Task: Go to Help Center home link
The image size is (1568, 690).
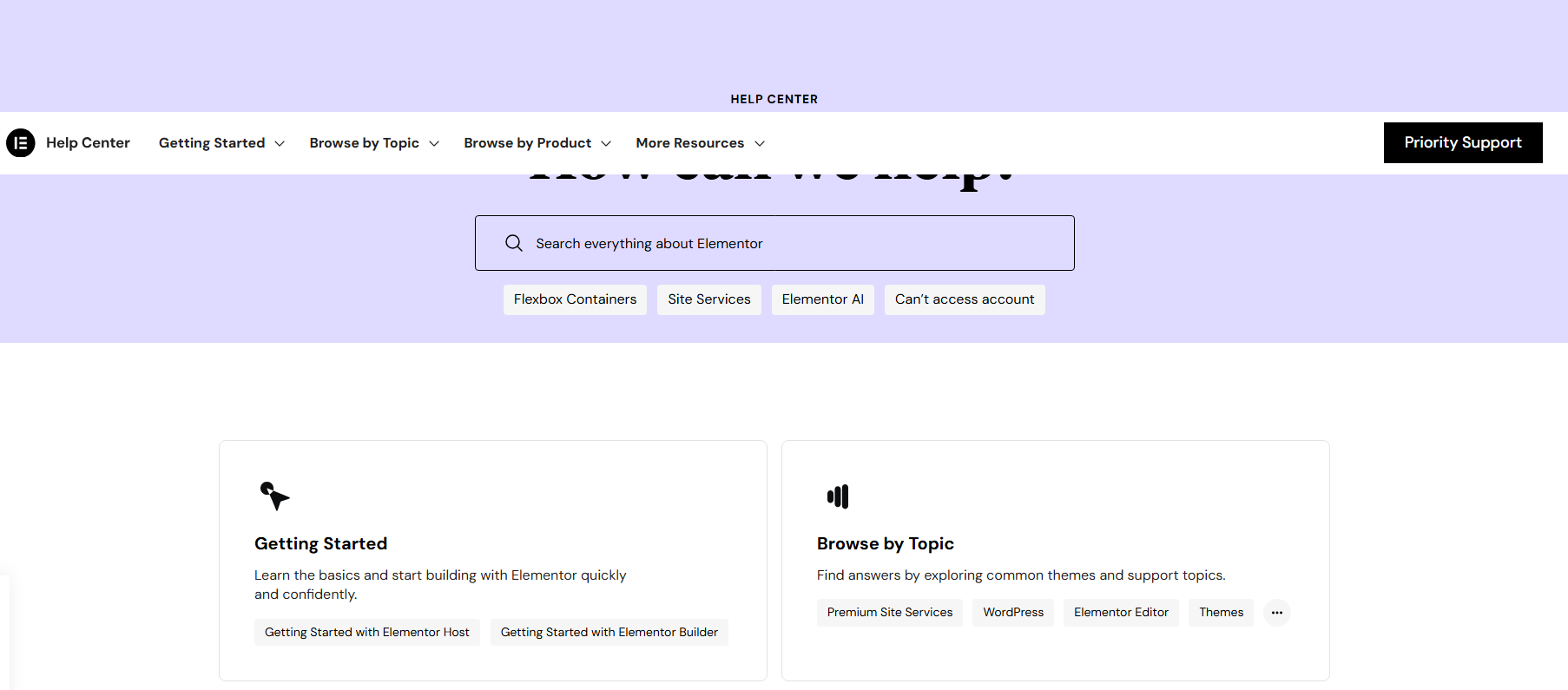Action: point(88,142)
